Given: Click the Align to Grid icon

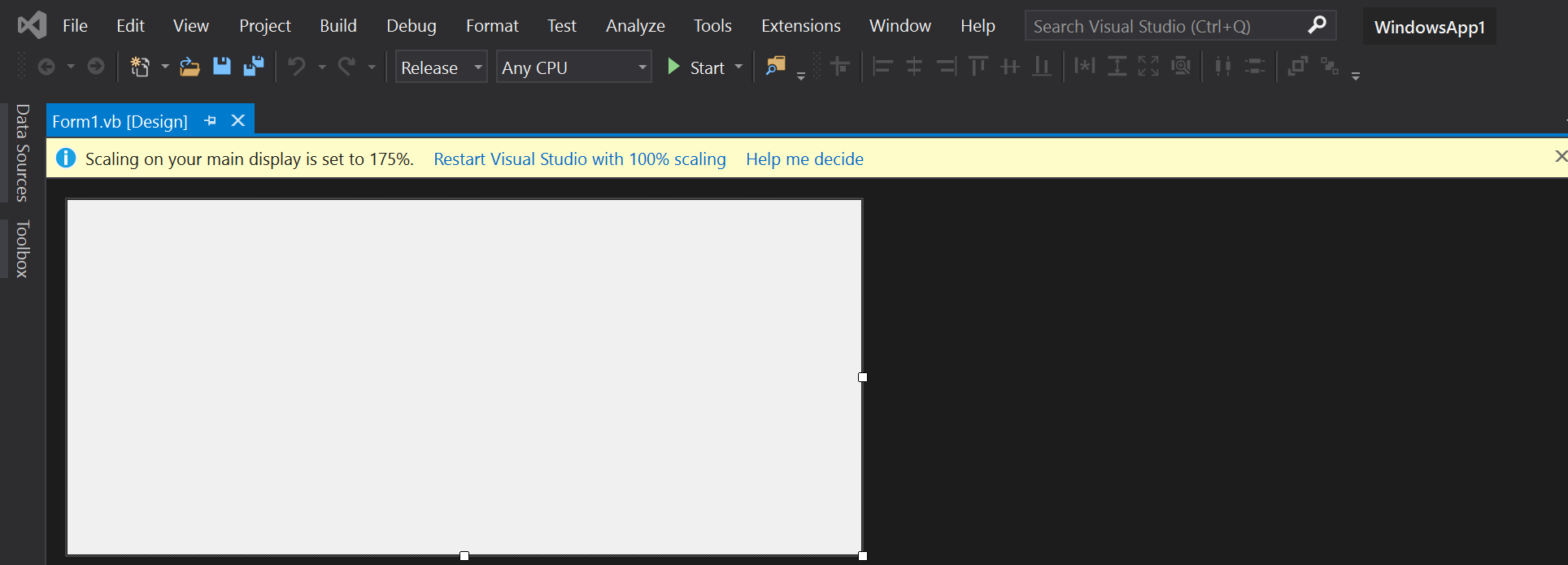Looking at the screenshot, I should pyautogui.click(x=840, y=66).
